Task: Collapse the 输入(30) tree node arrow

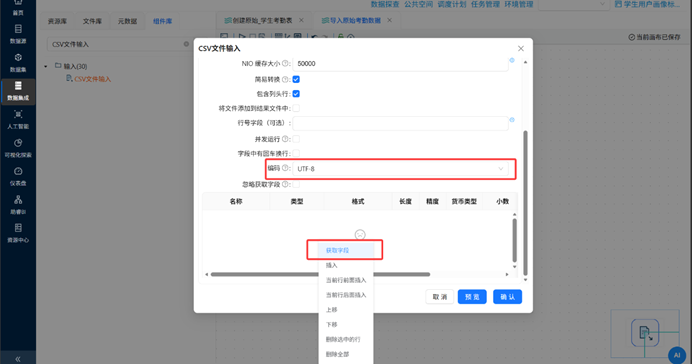Action: click(45, 66)
